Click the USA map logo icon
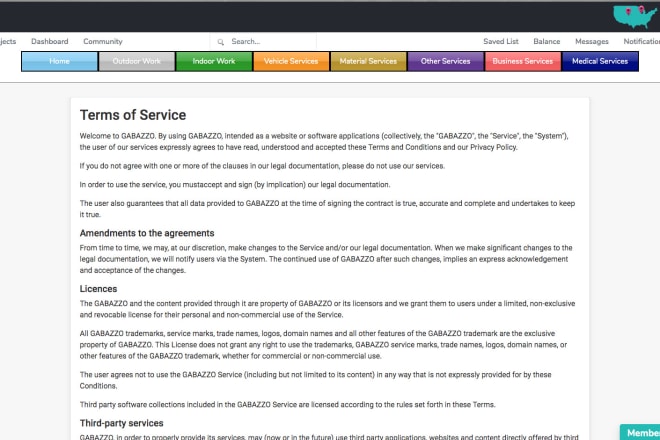 (x=635, y=17)
